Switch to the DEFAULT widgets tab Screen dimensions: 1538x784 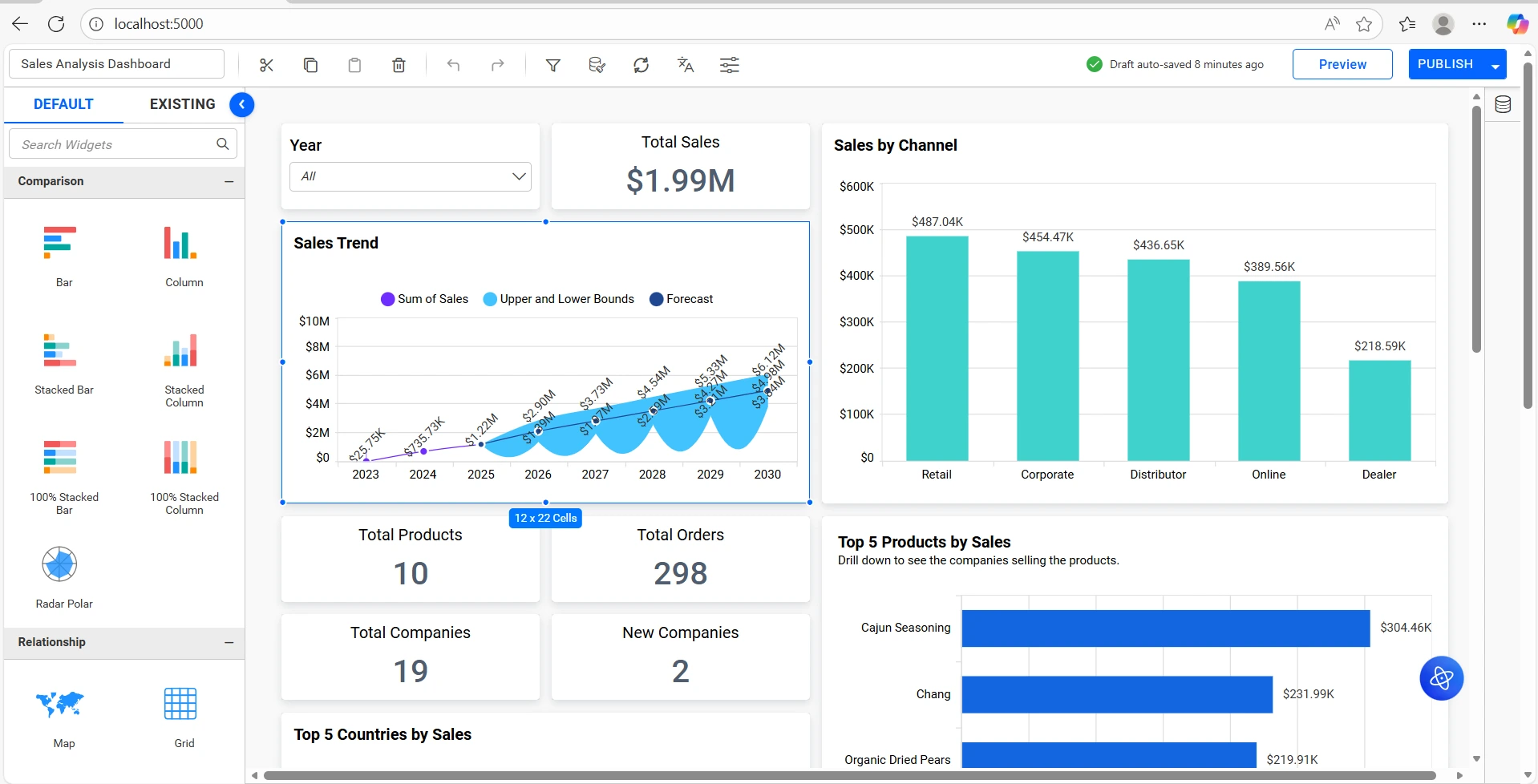63,104
